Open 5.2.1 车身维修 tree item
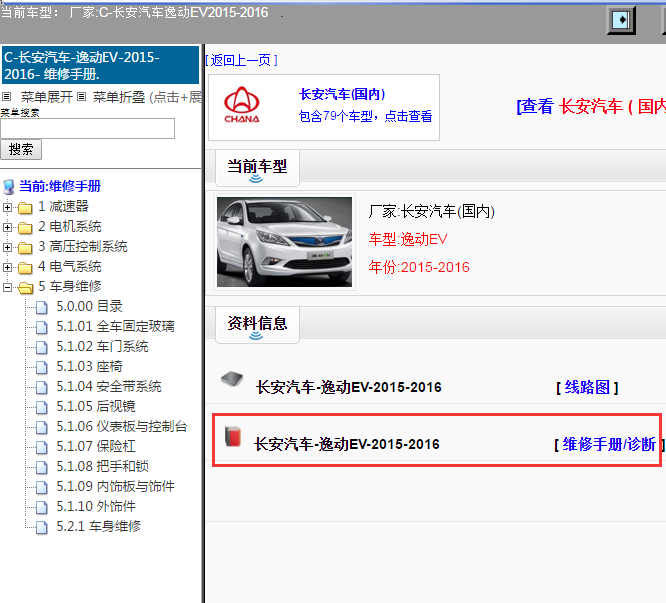 pyautogui.click(x=99, y=526)
